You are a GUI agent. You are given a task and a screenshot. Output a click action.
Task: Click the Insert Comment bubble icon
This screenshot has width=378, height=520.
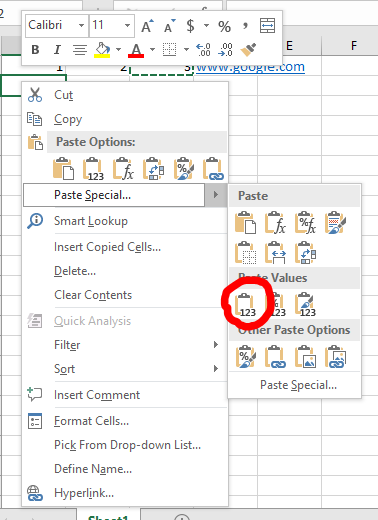35,394
